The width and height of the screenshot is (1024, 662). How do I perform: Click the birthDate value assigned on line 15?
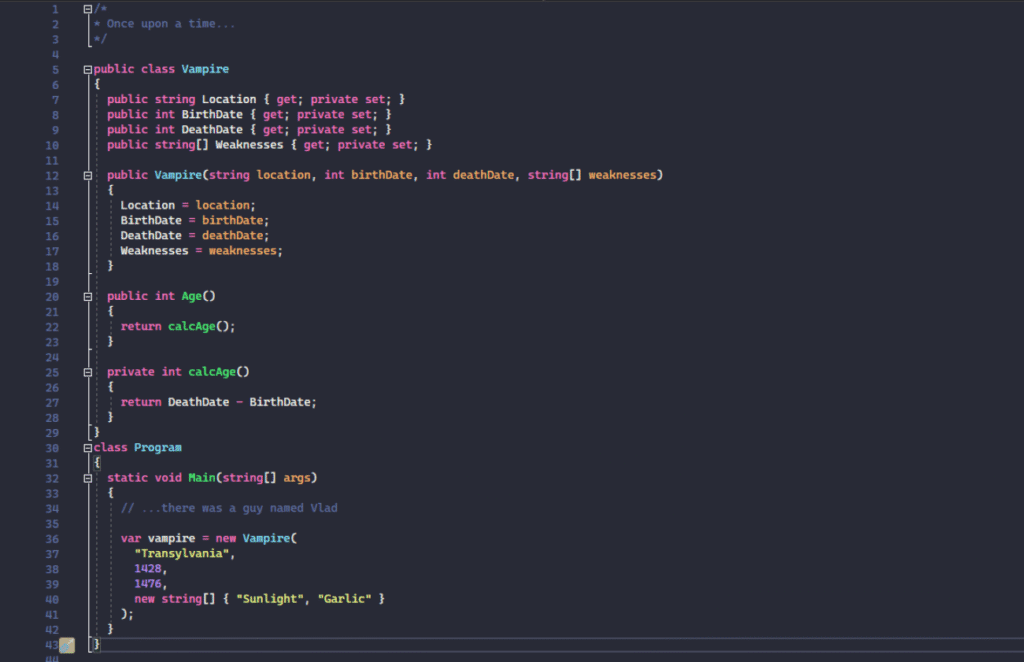[x=232, y=221]
